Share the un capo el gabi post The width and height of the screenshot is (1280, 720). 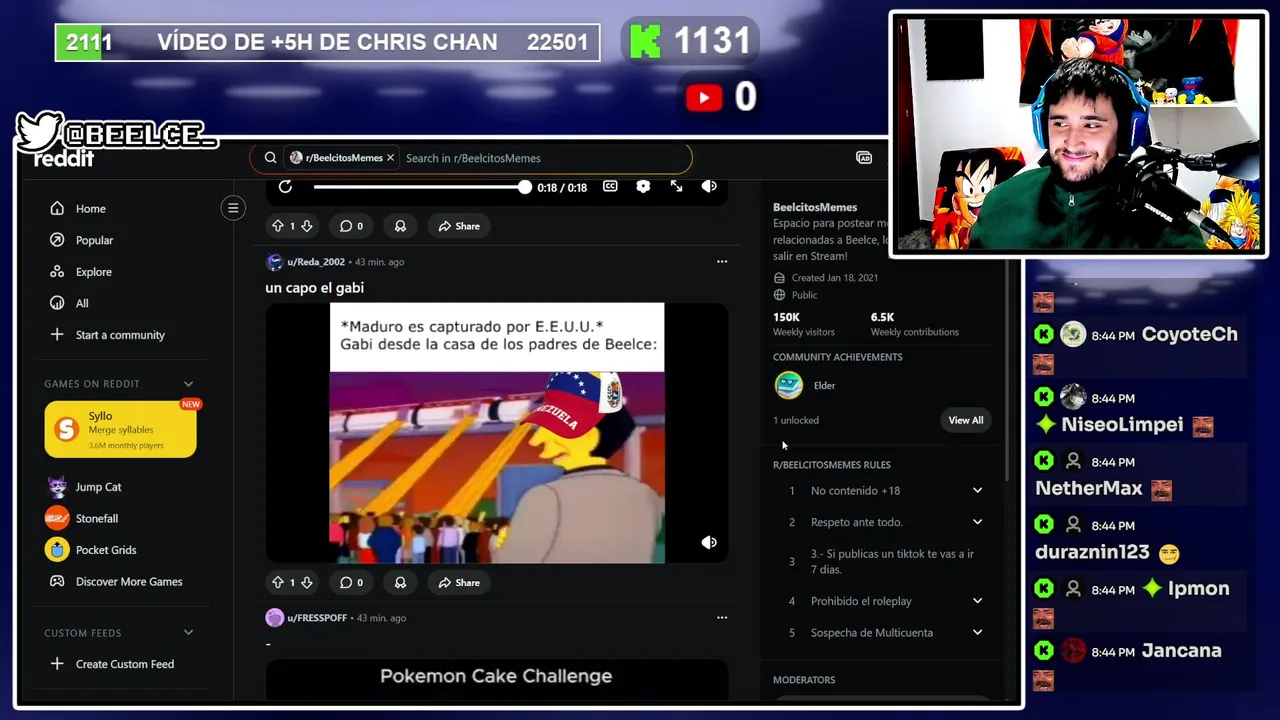pos(459,582)
